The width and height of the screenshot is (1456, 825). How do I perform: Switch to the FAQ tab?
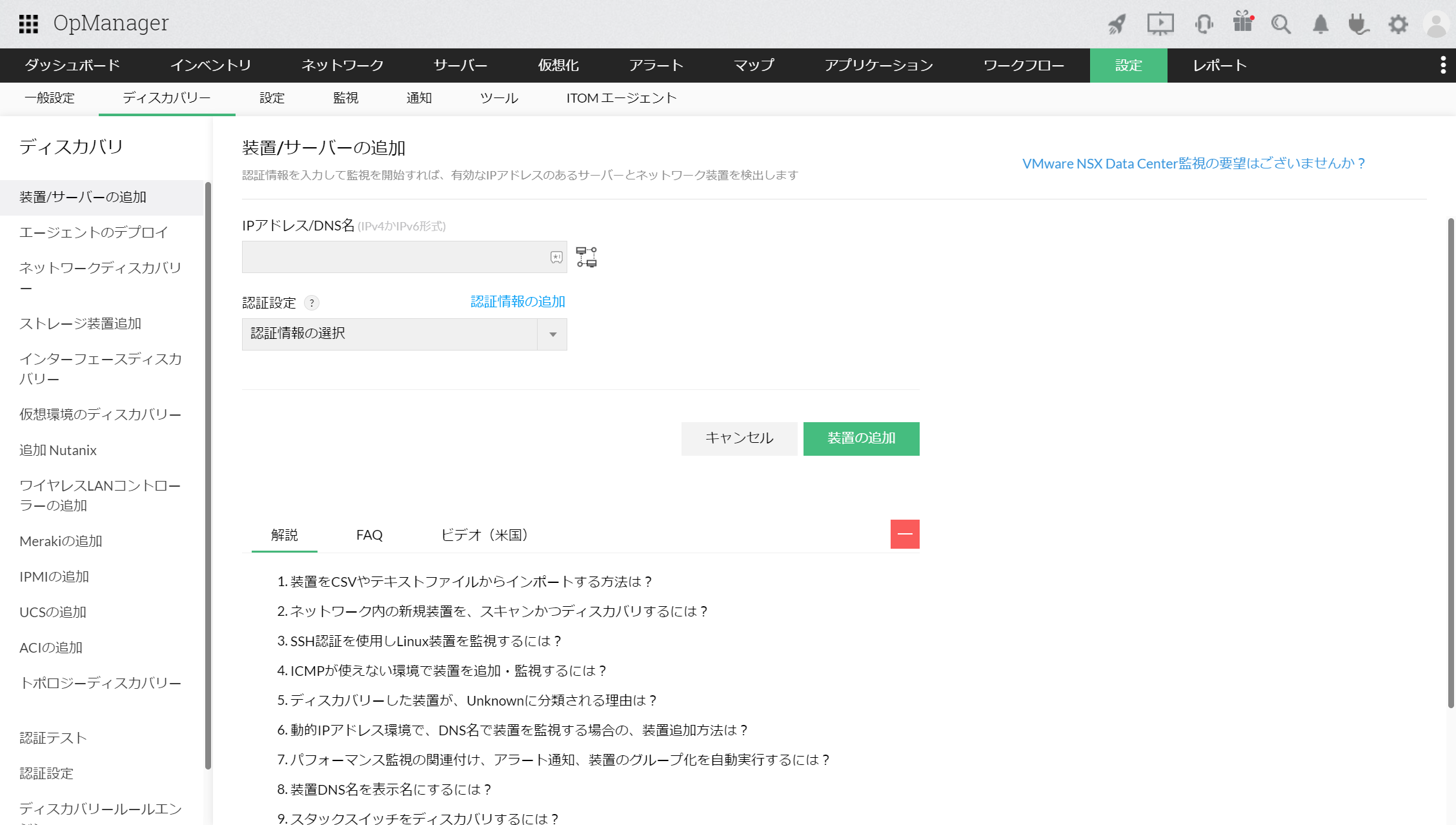[x=369, y=535]
